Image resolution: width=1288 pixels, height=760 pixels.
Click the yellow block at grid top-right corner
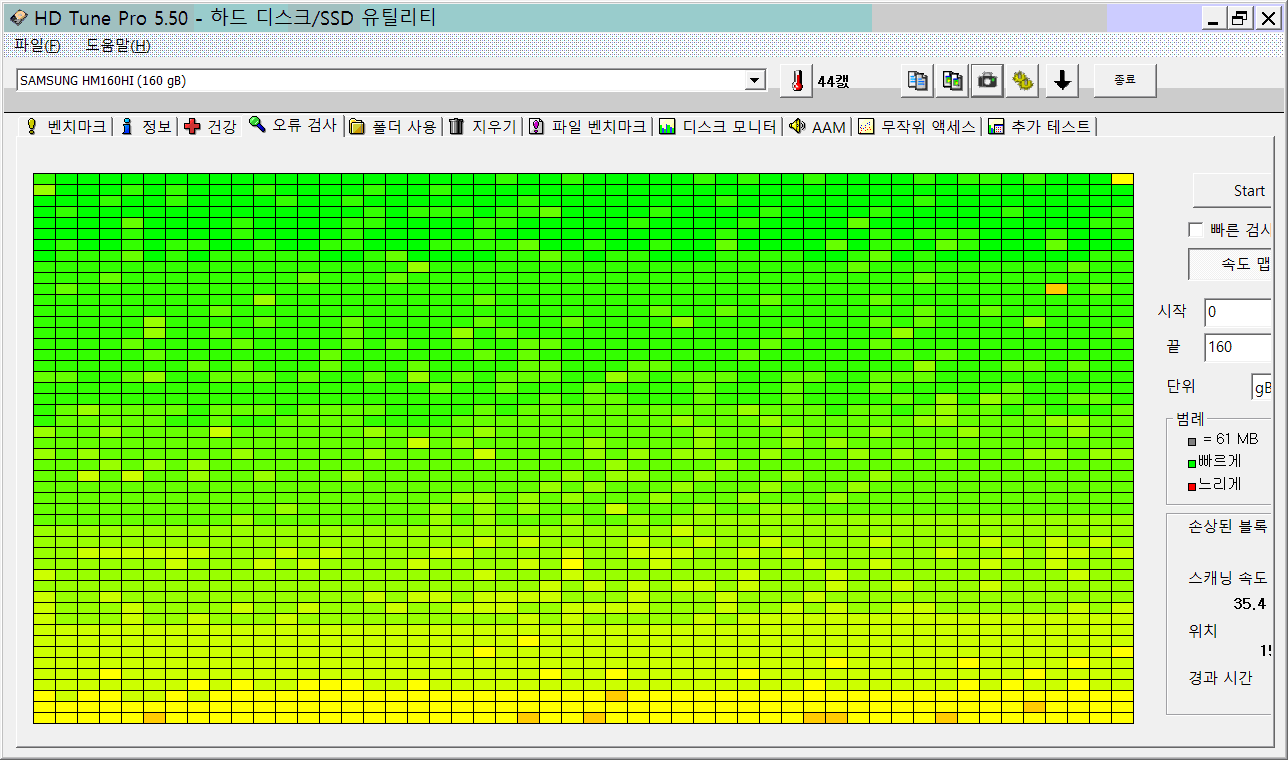coord(1122,178)
